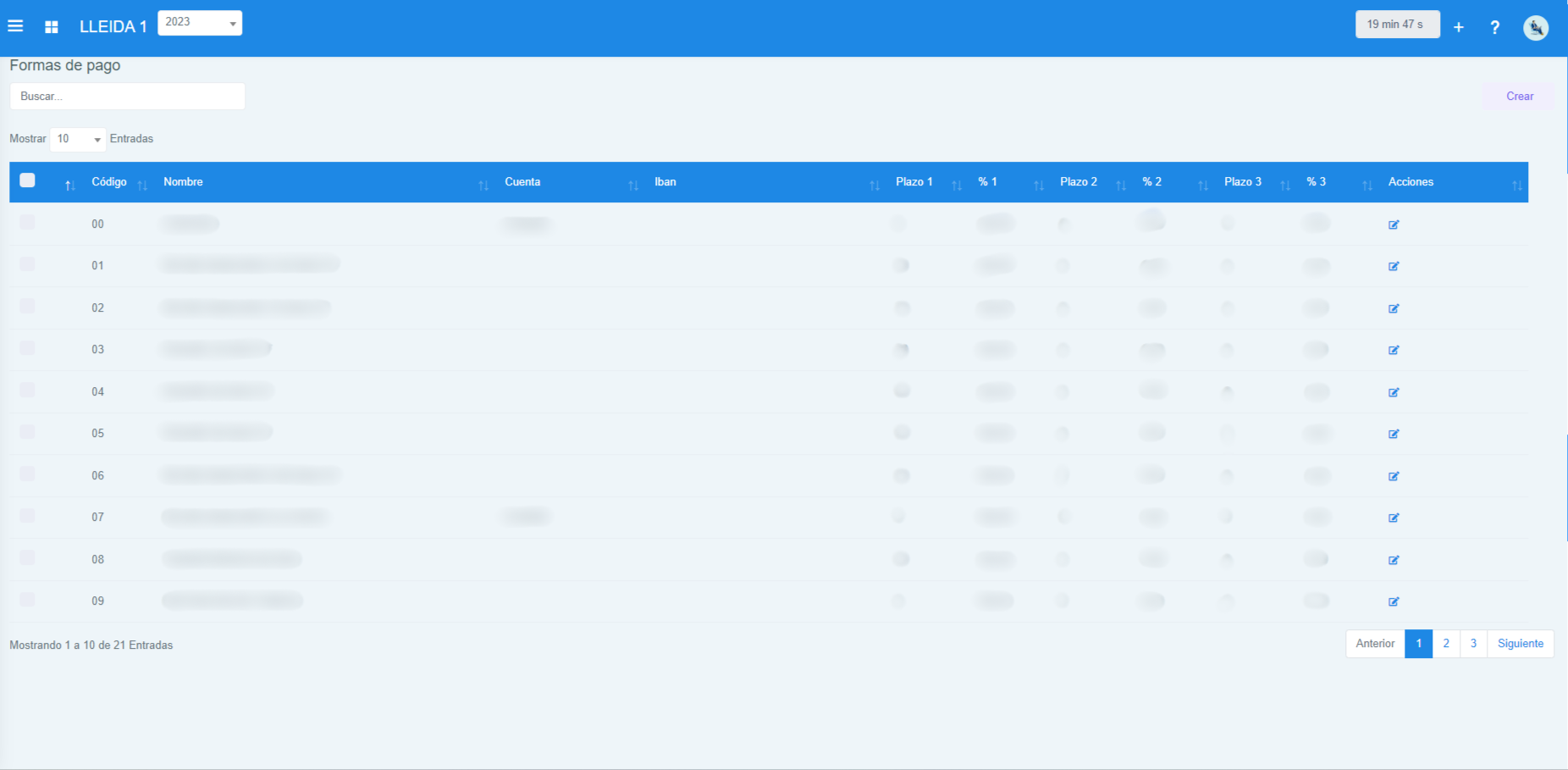Screen dimensions: 1568x770
Task: Go to pagination page 2
Action: pos(1446,644)
